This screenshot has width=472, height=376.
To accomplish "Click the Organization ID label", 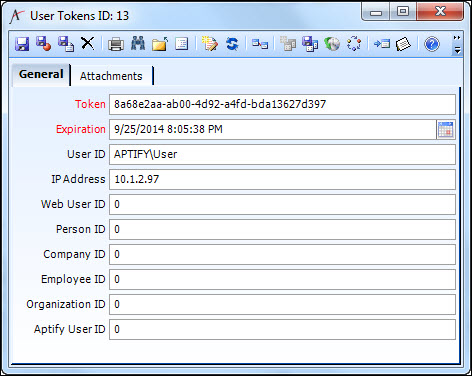I will tap(66, 304).
